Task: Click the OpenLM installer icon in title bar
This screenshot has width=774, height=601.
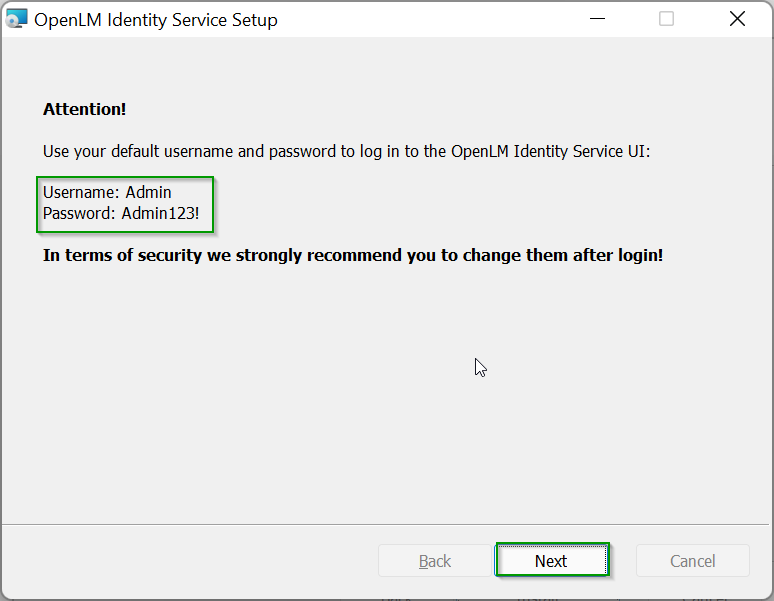Action: point(16,19)
